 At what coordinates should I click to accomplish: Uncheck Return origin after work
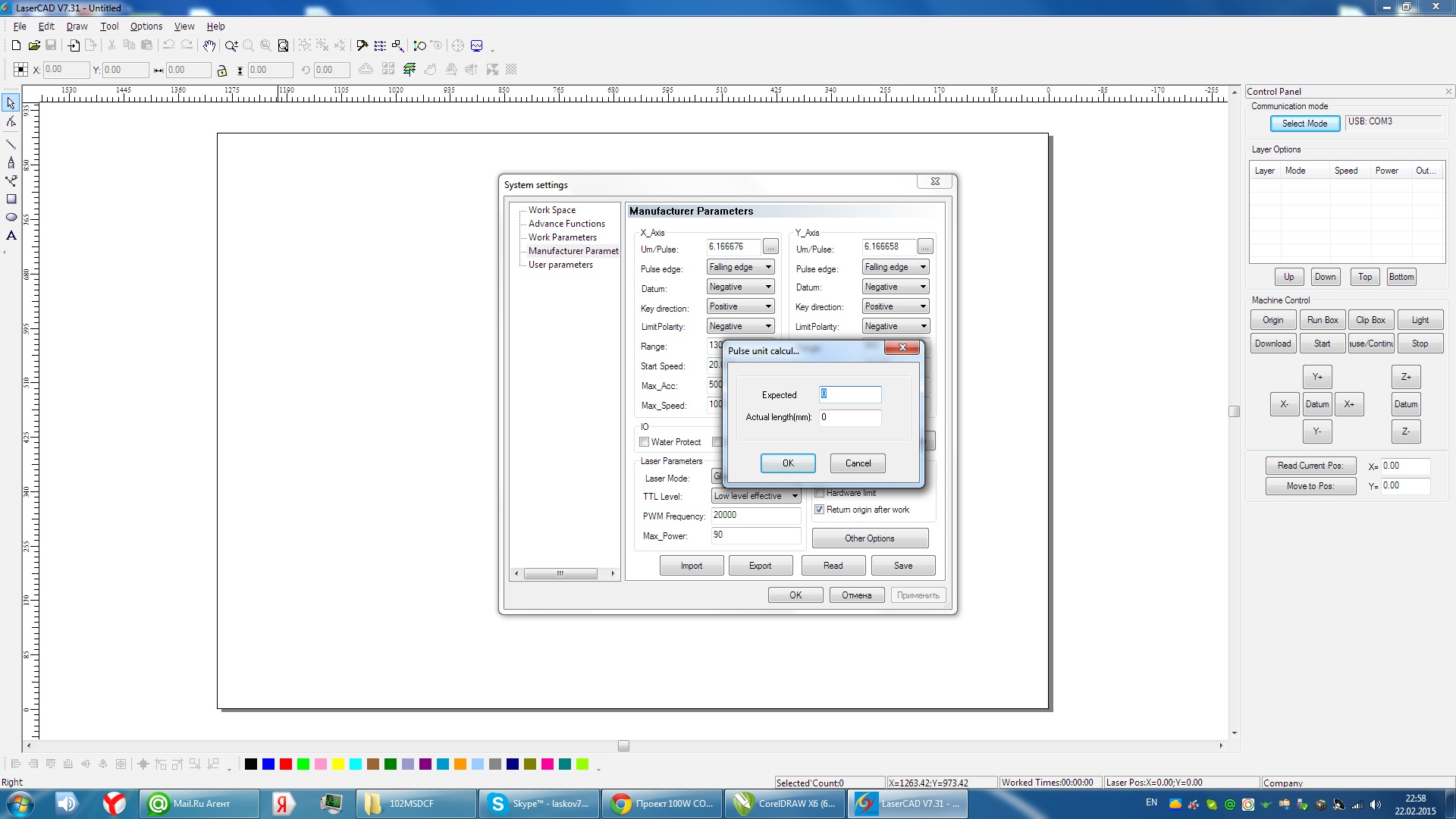pos(819,510)
